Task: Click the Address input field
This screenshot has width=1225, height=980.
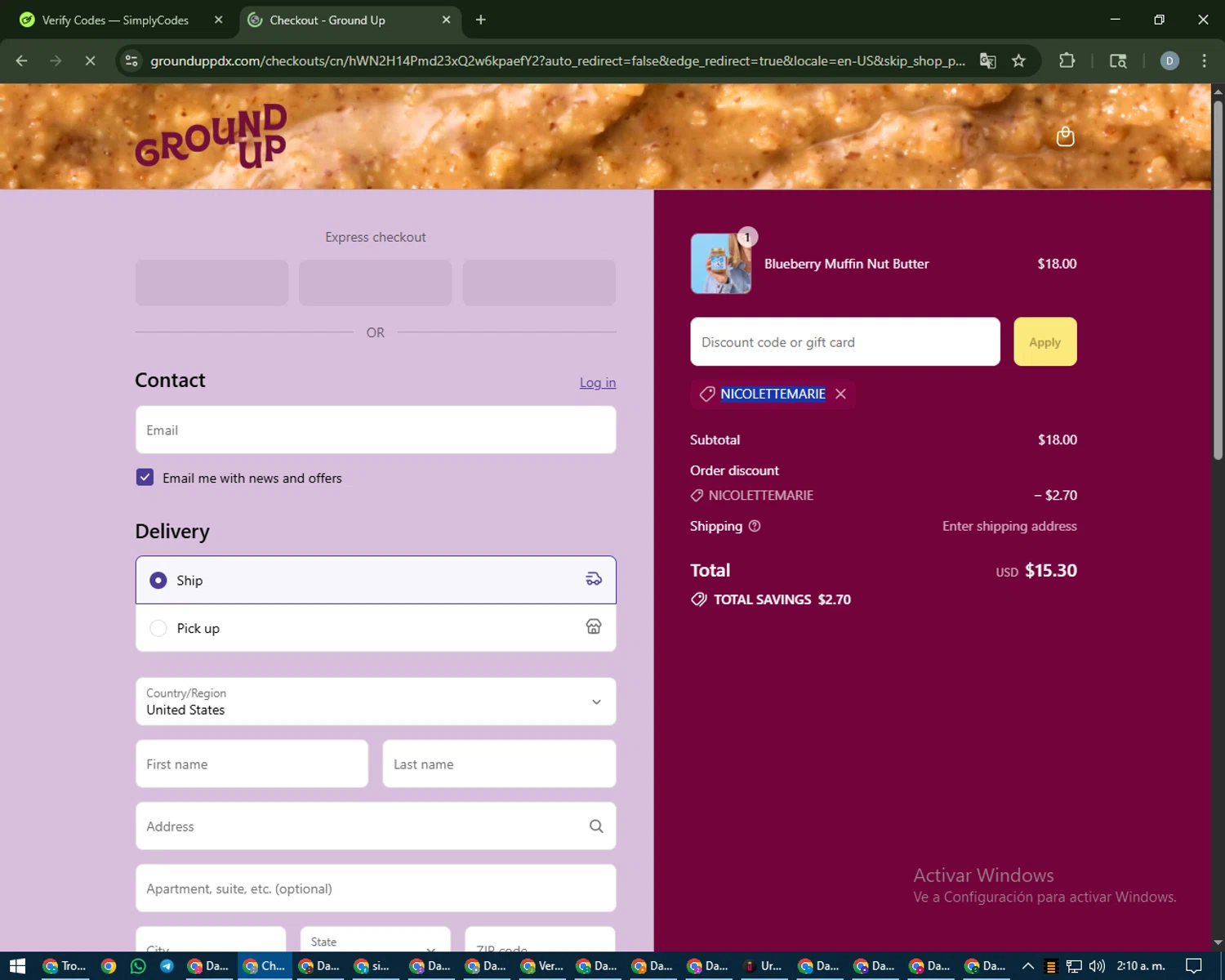Action: click(376, 826)
